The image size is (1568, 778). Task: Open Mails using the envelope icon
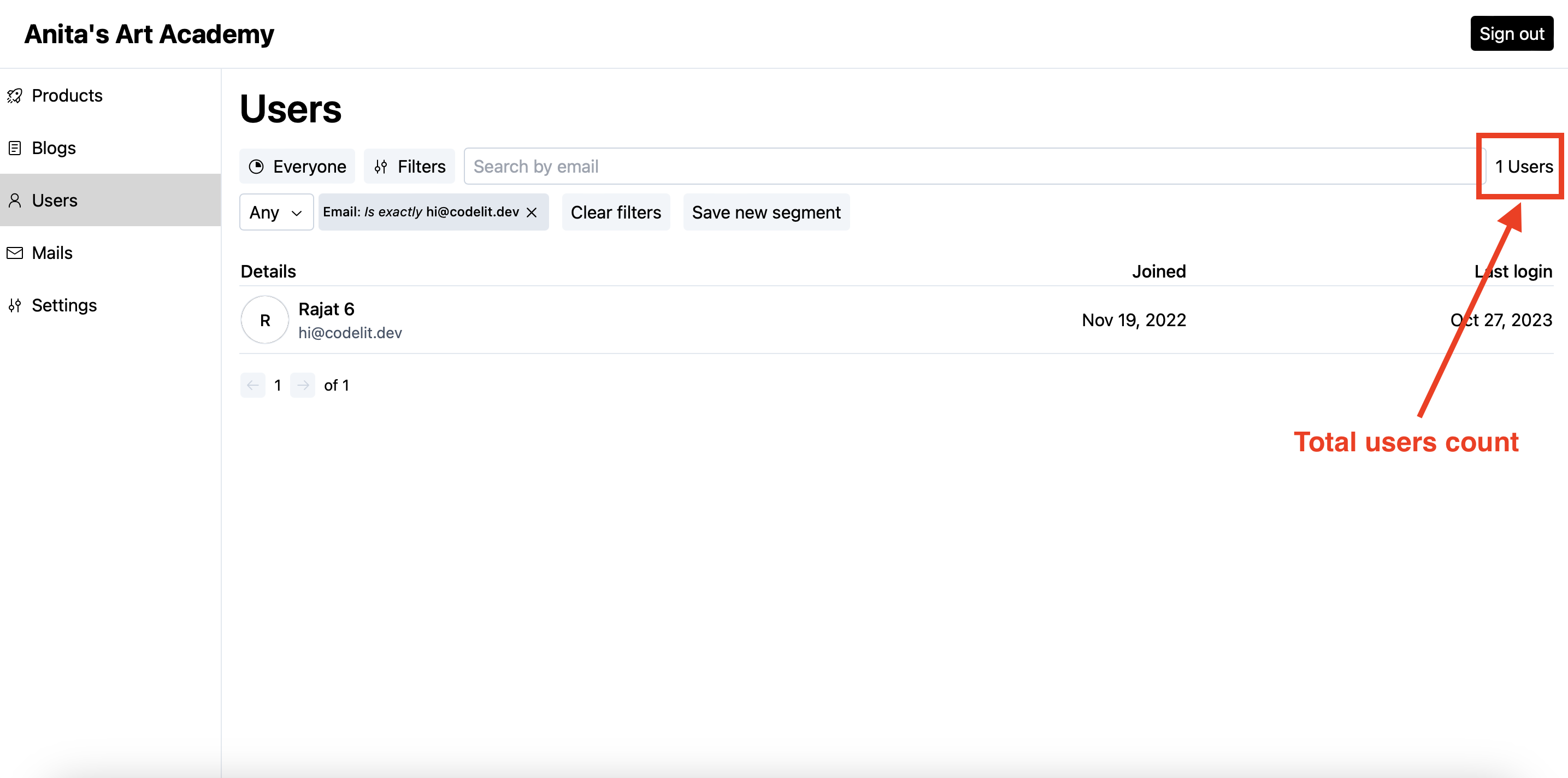[15, 252]
